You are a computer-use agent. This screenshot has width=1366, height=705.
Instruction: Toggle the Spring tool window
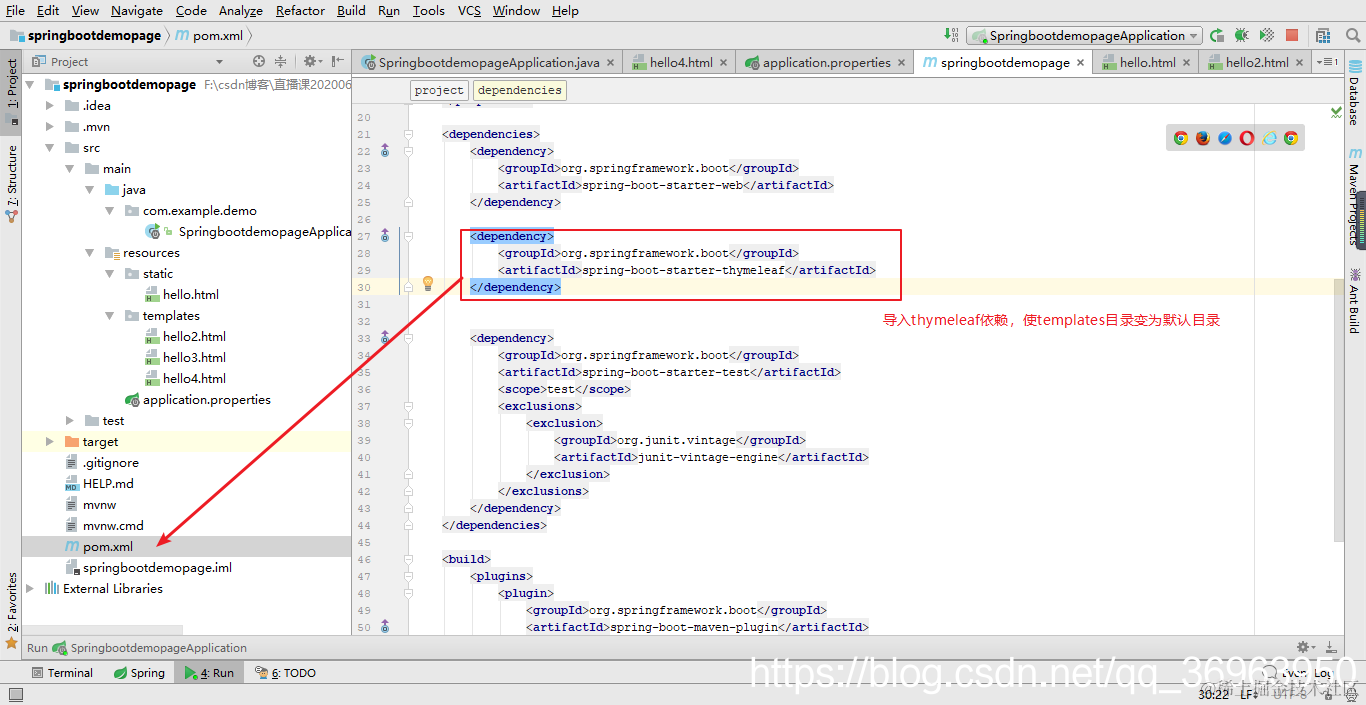point(139,673)
